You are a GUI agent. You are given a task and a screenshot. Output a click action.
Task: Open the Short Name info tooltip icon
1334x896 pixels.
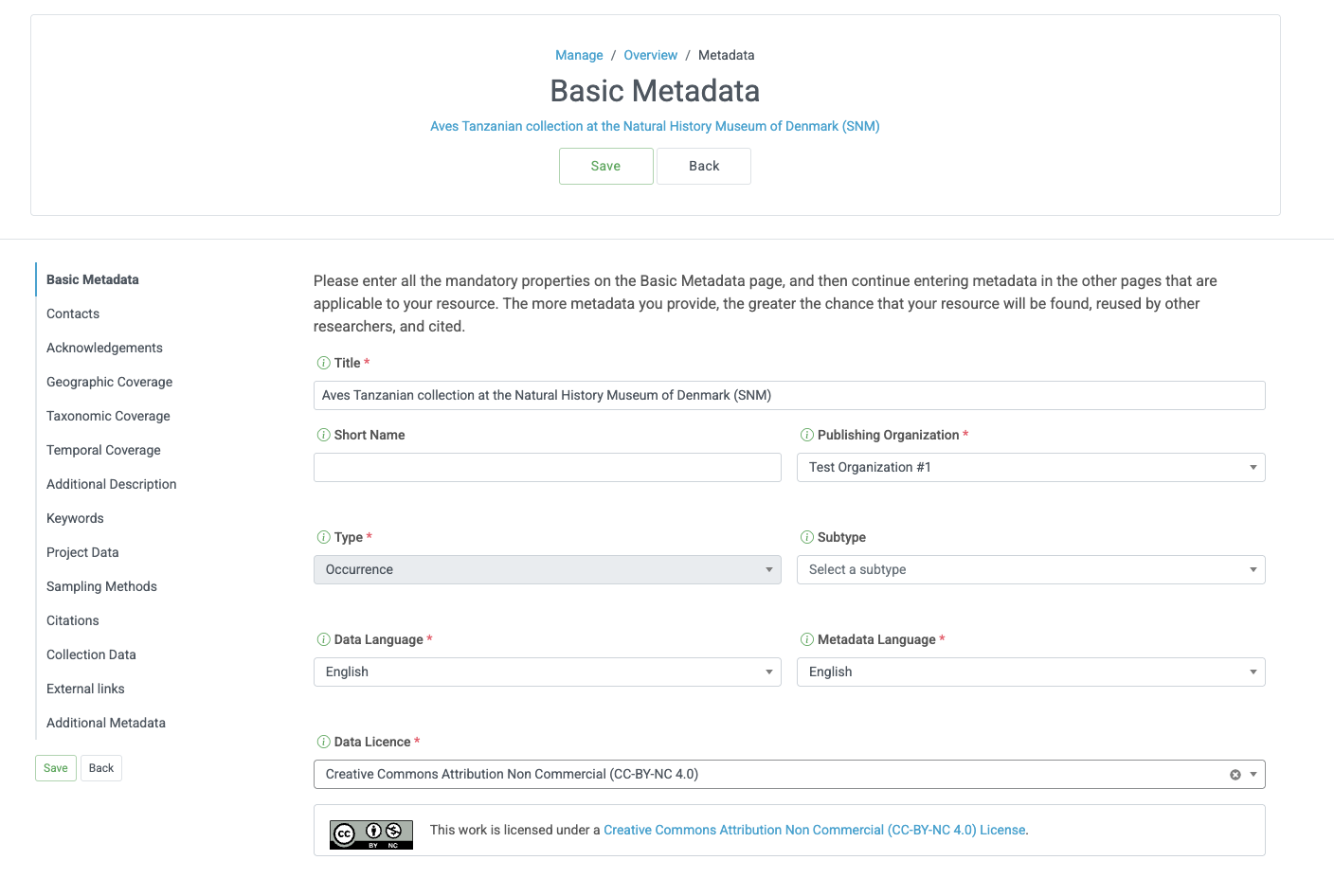[322, 435]
